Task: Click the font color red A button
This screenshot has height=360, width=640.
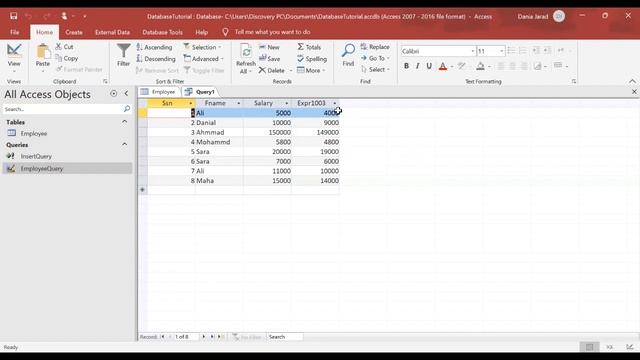Action: point(443,66)
